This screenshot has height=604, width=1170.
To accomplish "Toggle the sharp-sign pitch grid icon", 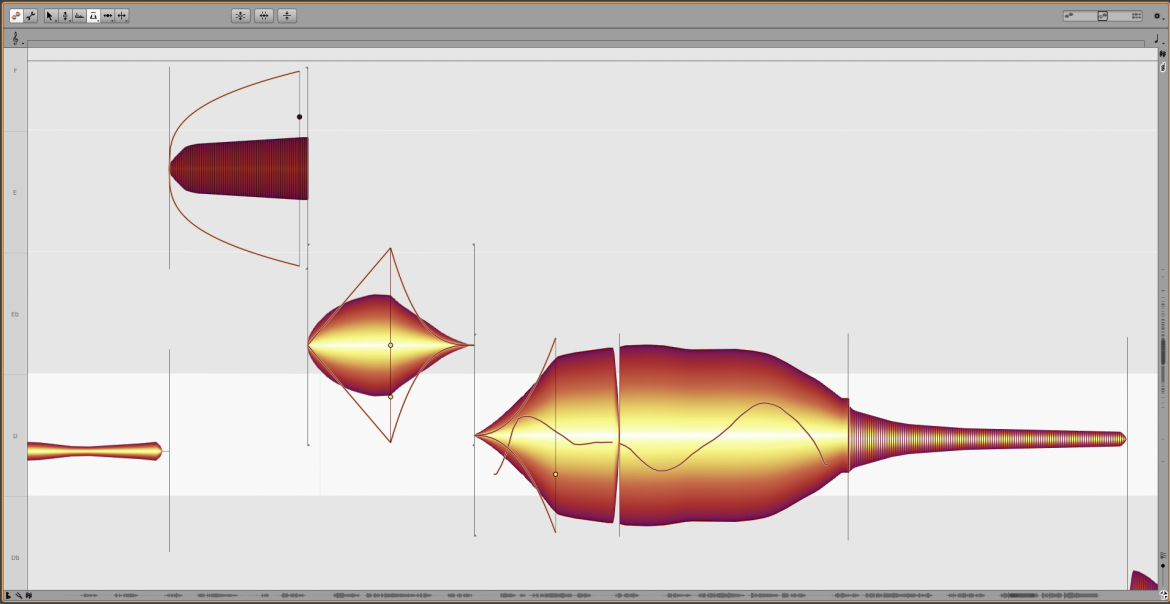I will (1163, 54).
